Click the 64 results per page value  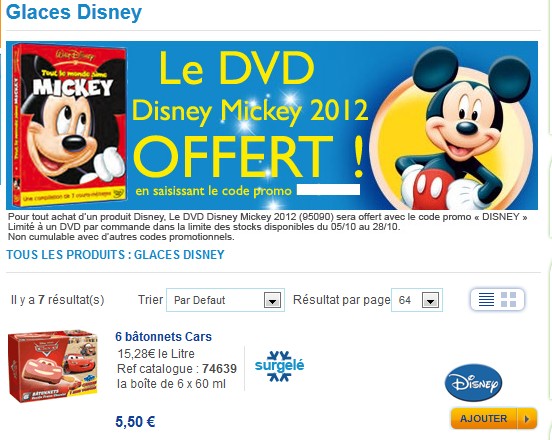[x=405, y=300]
